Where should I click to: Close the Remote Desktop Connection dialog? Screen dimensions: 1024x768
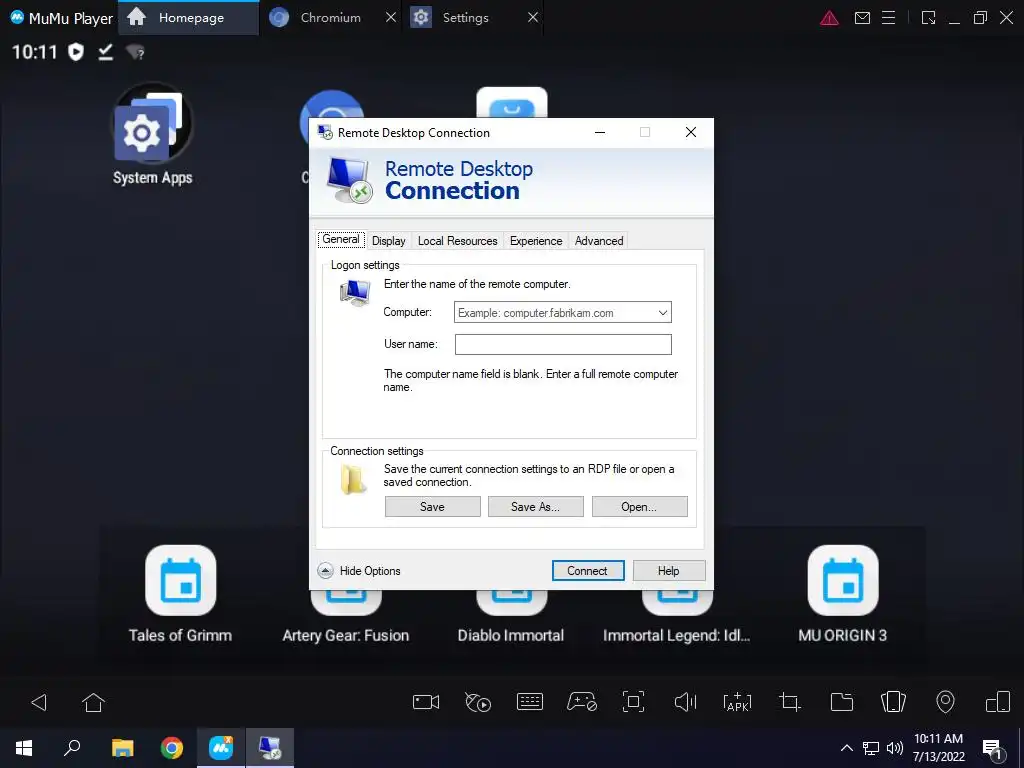click(x=691, y=133)
